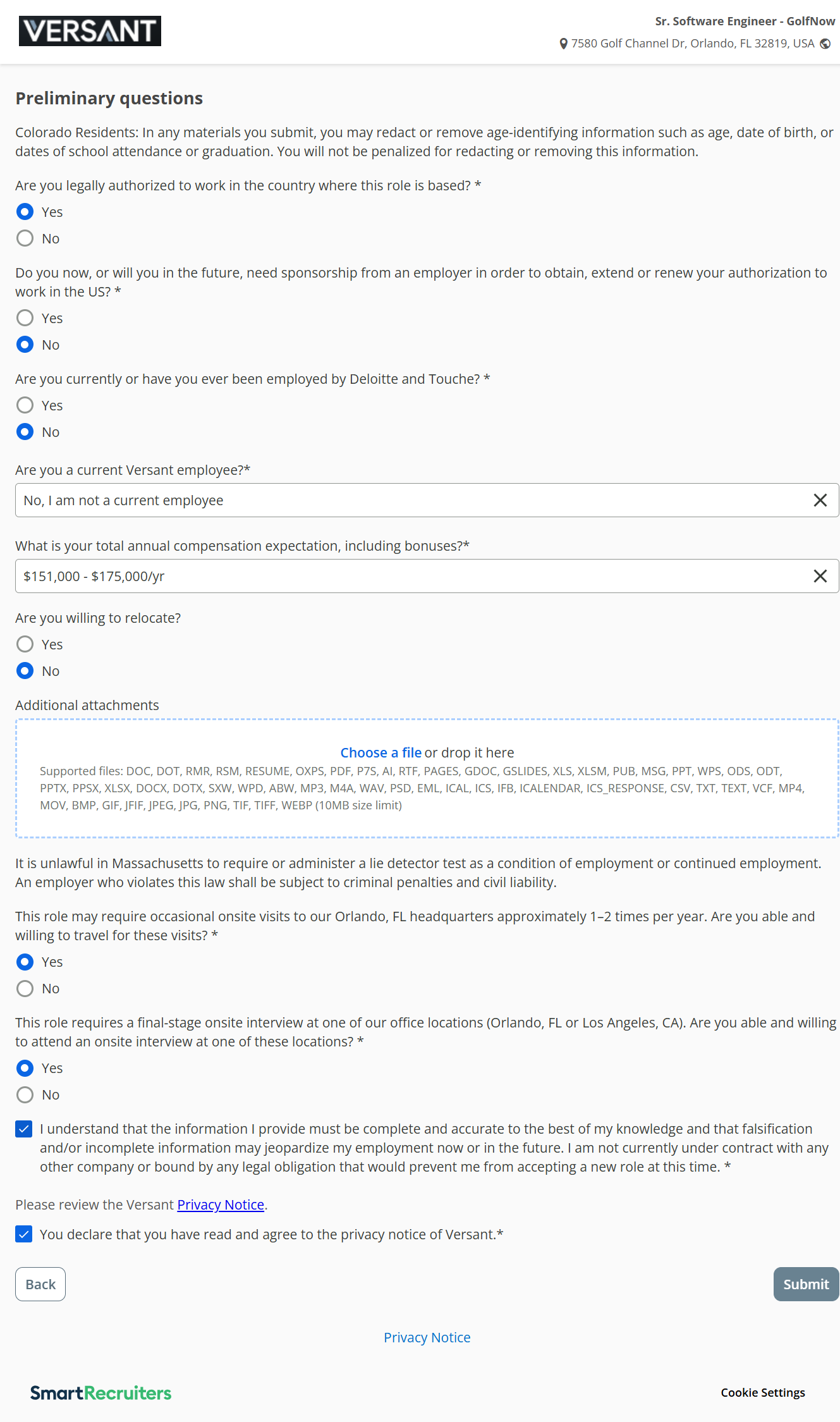Uncheck the information accuracy acknowledgment checkbox

coord(24,1129)
